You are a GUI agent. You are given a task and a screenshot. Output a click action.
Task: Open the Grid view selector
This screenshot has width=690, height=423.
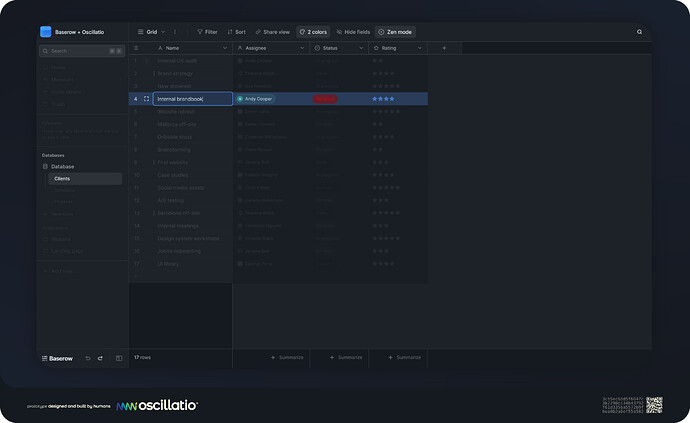point(151,32)
